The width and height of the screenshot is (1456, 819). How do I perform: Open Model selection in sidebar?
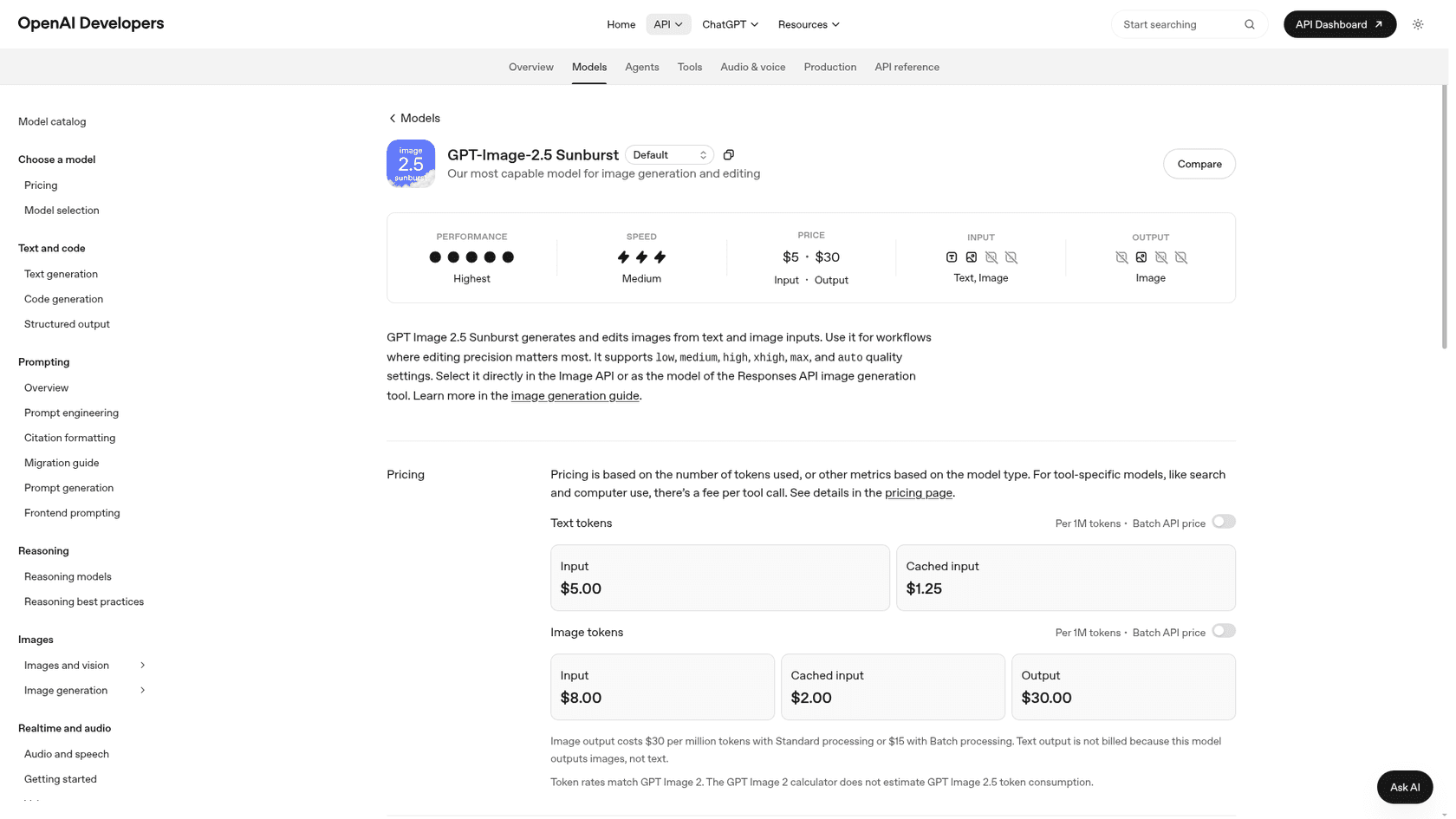pos(62,211)
